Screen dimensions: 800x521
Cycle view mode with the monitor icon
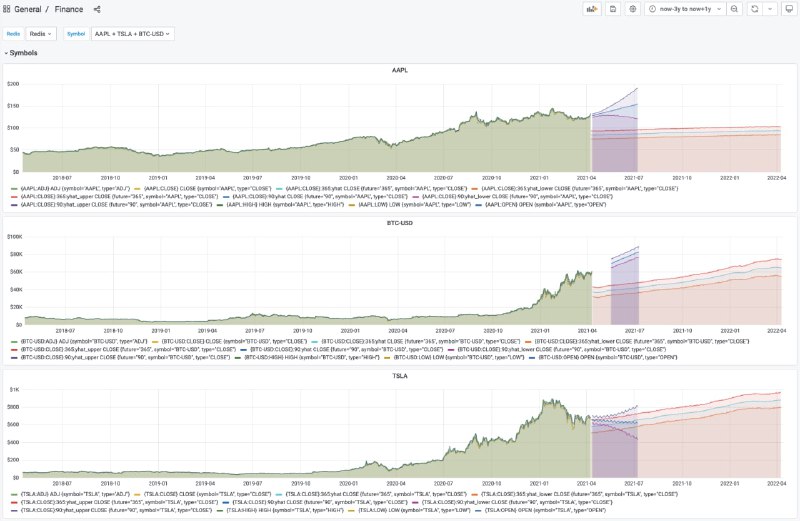789,9
